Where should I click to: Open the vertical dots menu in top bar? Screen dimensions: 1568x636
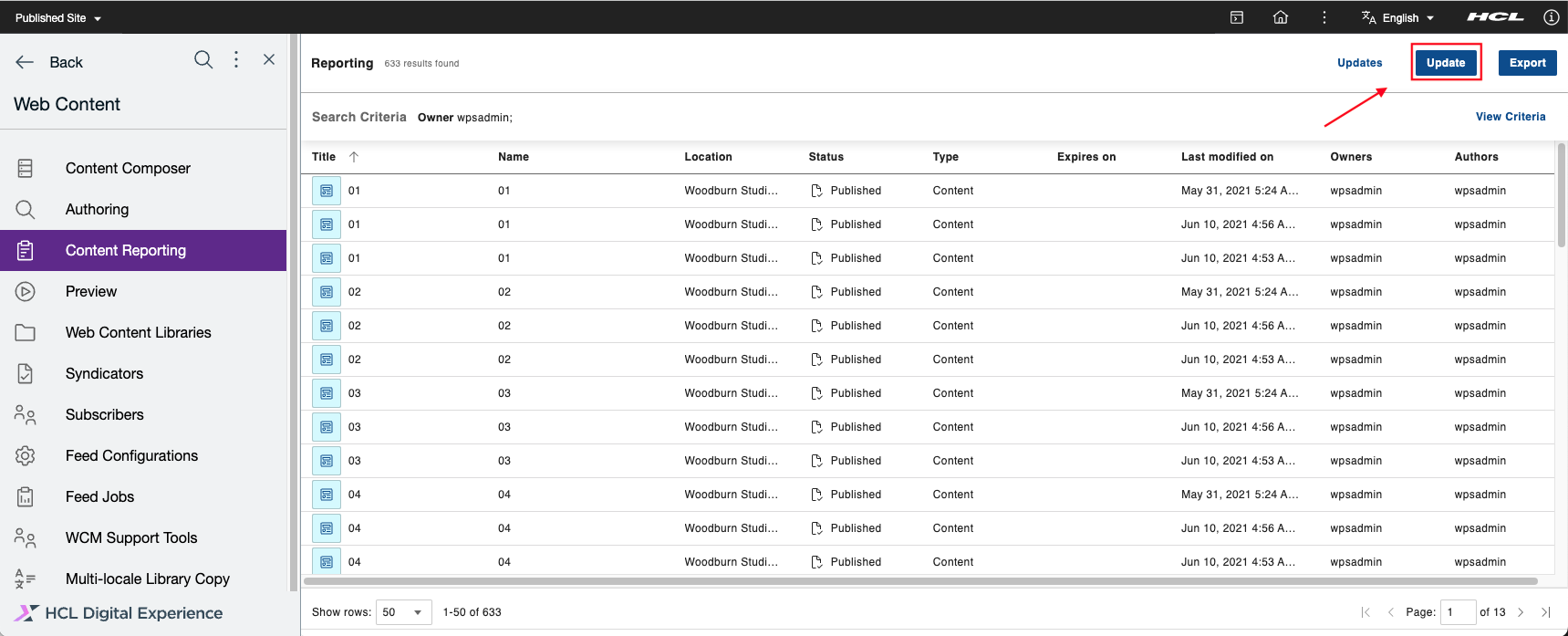[x=1324, y=17]
